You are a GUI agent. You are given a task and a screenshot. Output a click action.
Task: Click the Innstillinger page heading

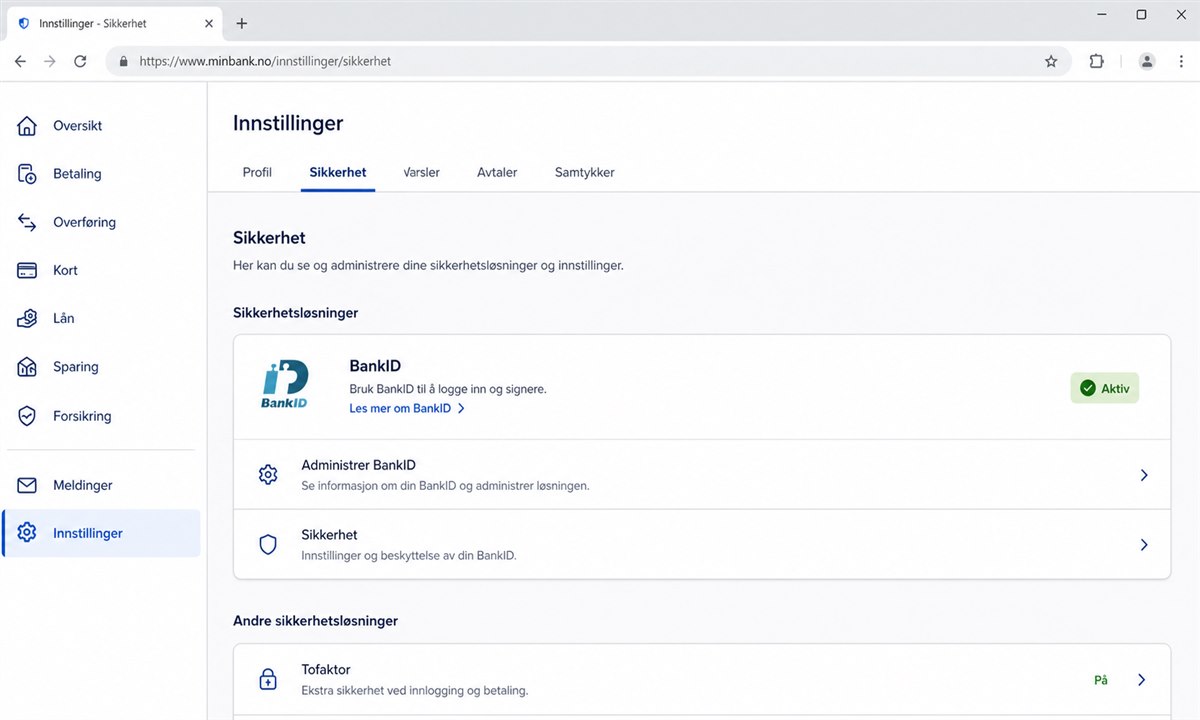[x=288, y=123]
